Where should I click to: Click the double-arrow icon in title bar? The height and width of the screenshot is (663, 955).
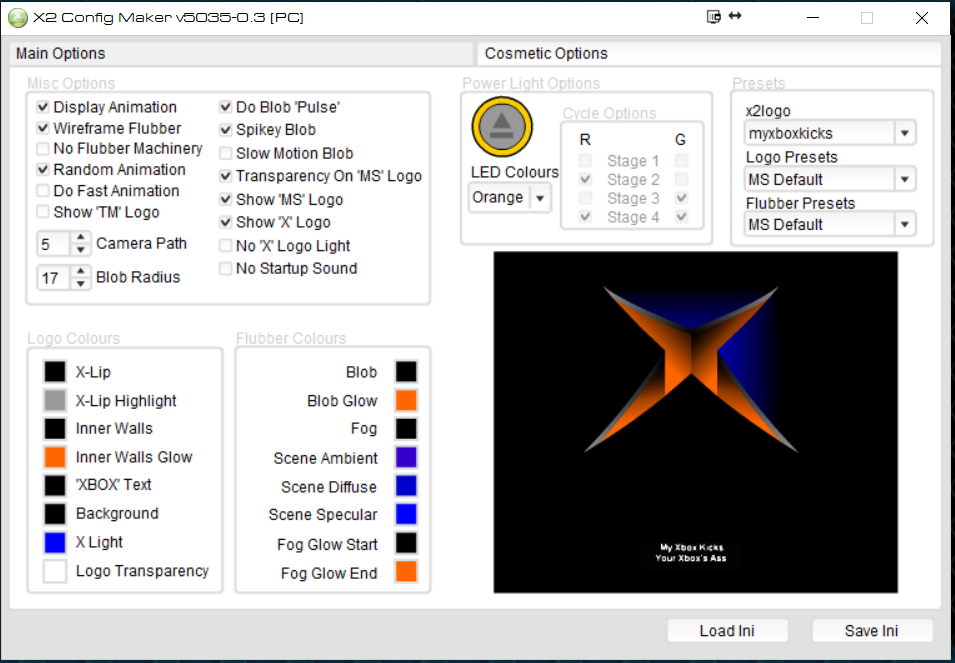(735, 16)
